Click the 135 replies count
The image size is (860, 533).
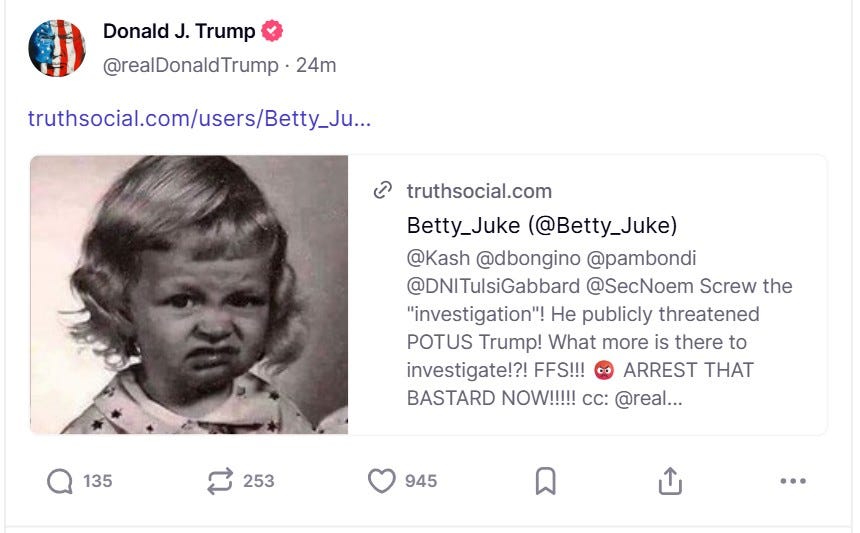98,481
